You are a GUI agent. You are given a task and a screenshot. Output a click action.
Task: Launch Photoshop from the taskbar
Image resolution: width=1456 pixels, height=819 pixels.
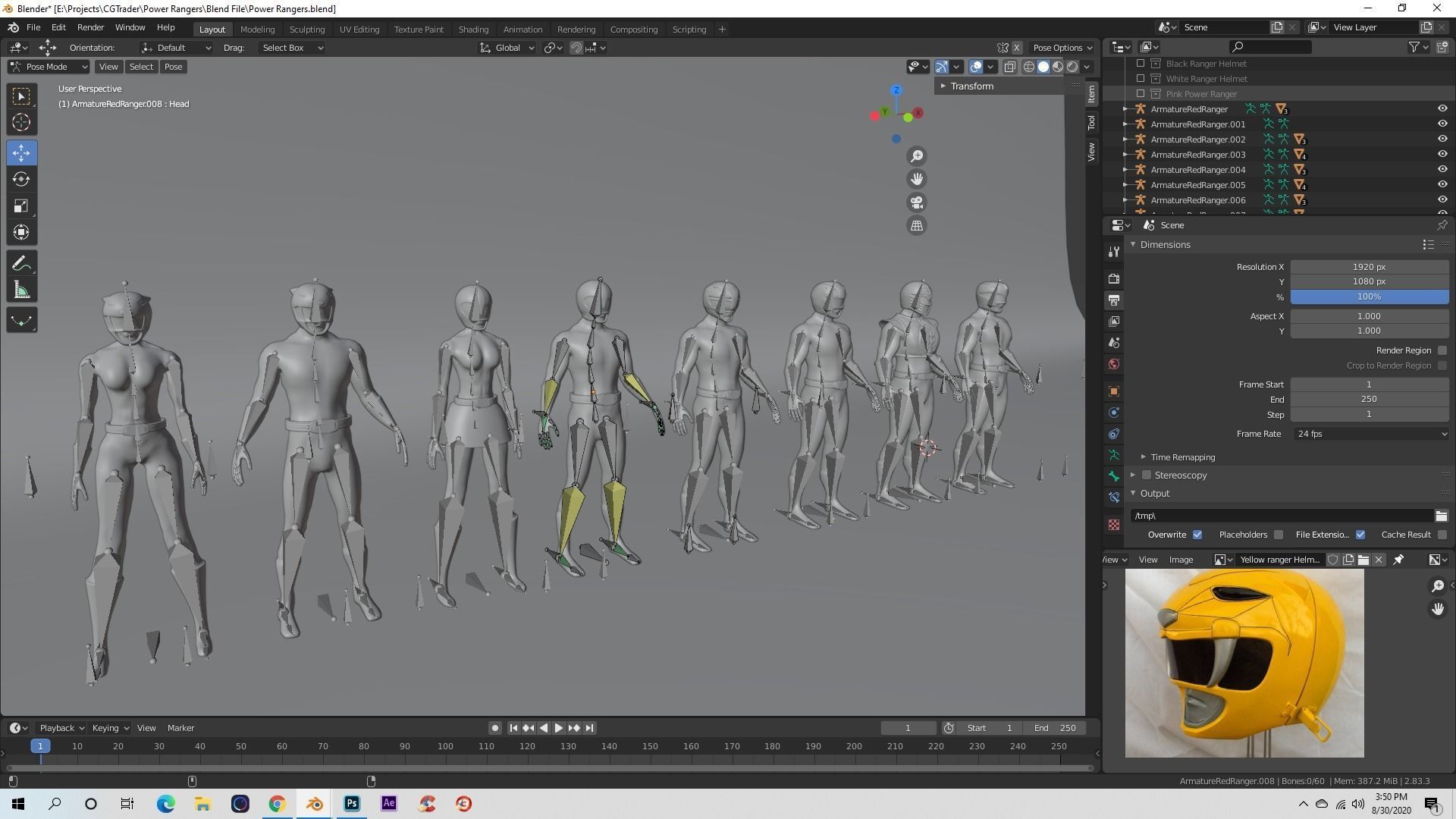pos(351,803)
